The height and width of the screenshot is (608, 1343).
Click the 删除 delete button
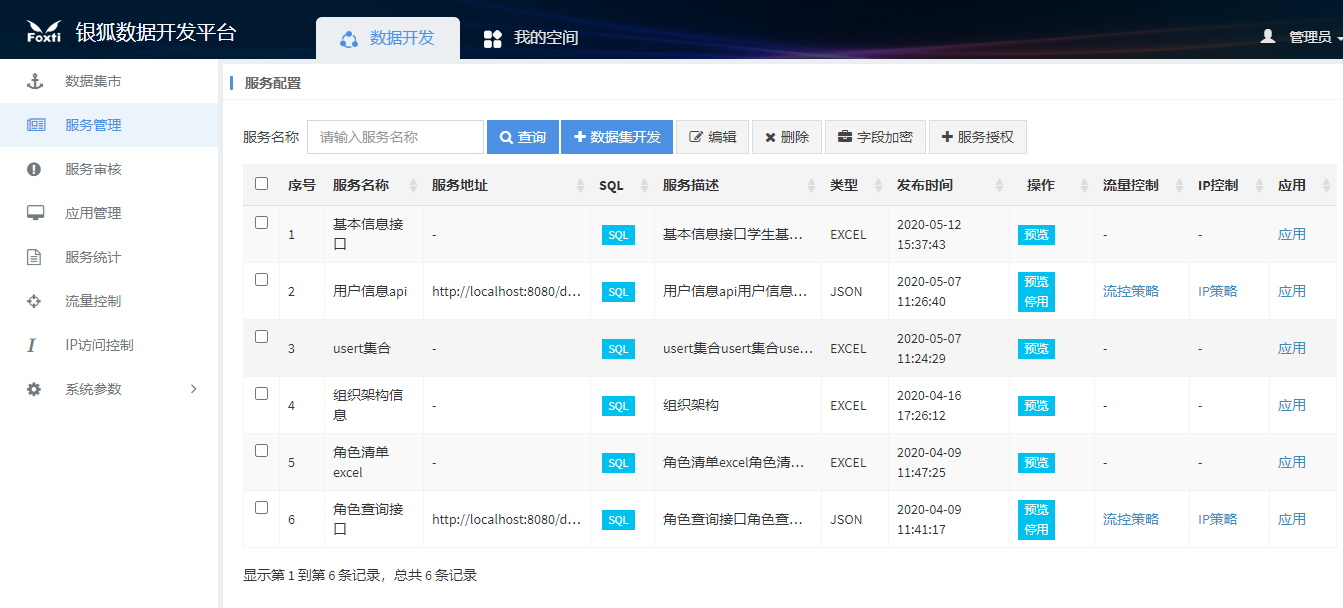click(787, 137)
